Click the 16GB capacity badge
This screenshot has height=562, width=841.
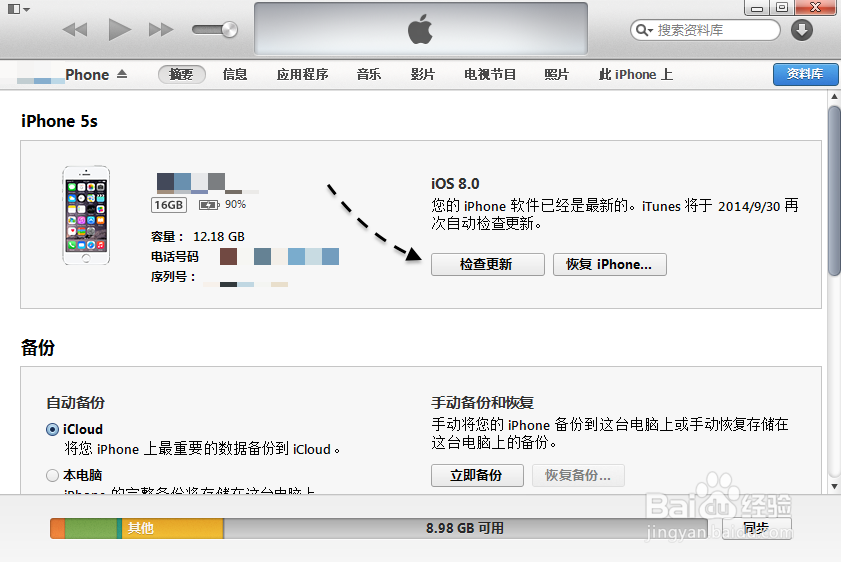pyautogui.click(x=168, y=205)
